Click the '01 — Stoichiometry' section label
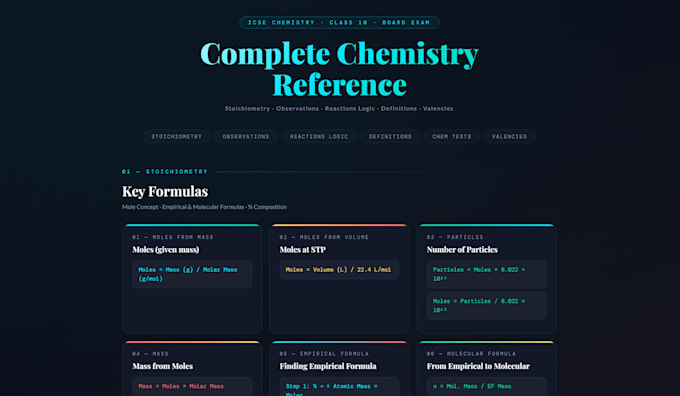The image size is (680, 396). (165, 172)
